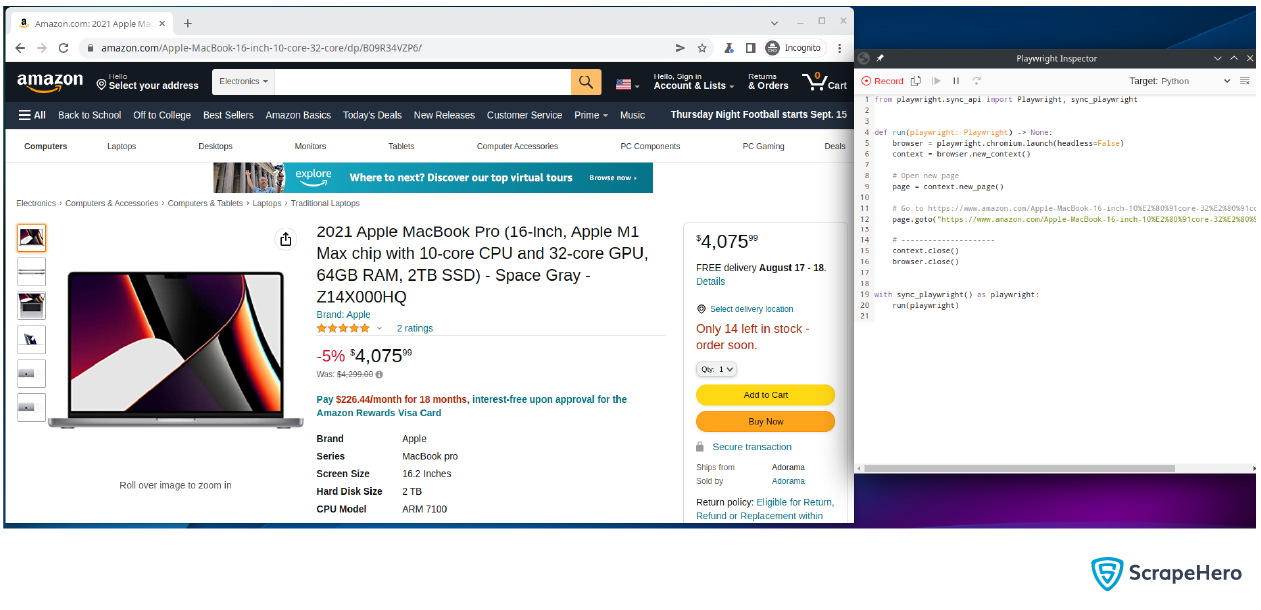Click the explore virtual tours banner
This screenshot has height=610, width=1261.
click(x=433, y=178)
